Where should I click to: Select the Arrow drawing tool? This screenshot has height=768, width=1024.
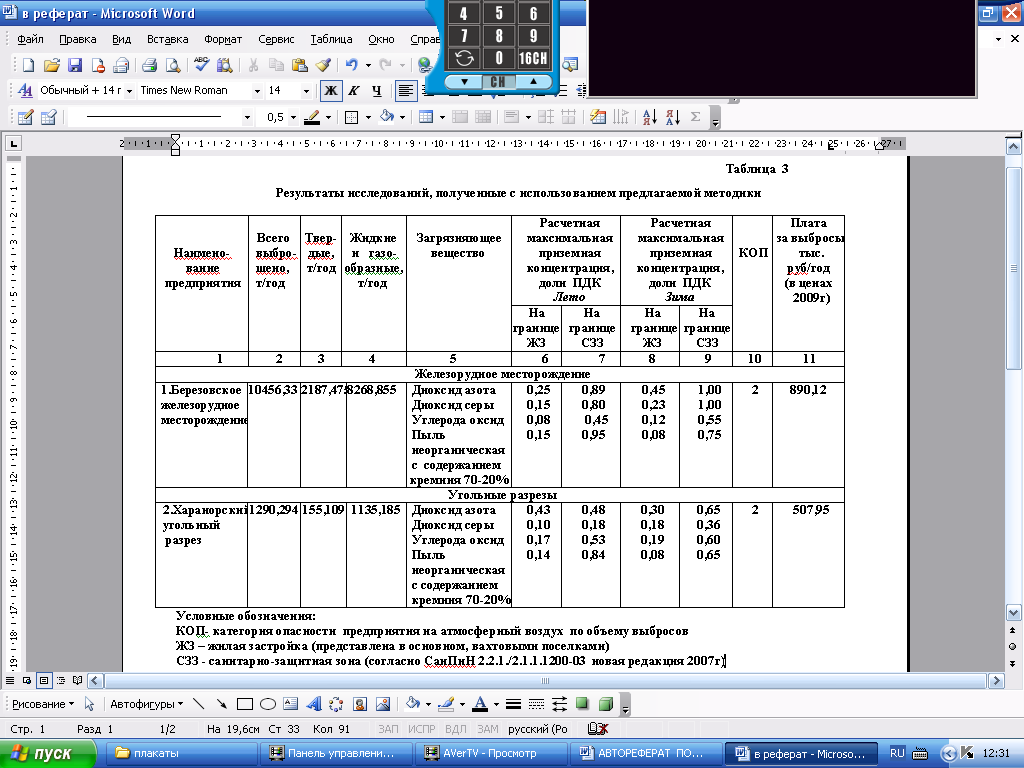coord(221,704)
